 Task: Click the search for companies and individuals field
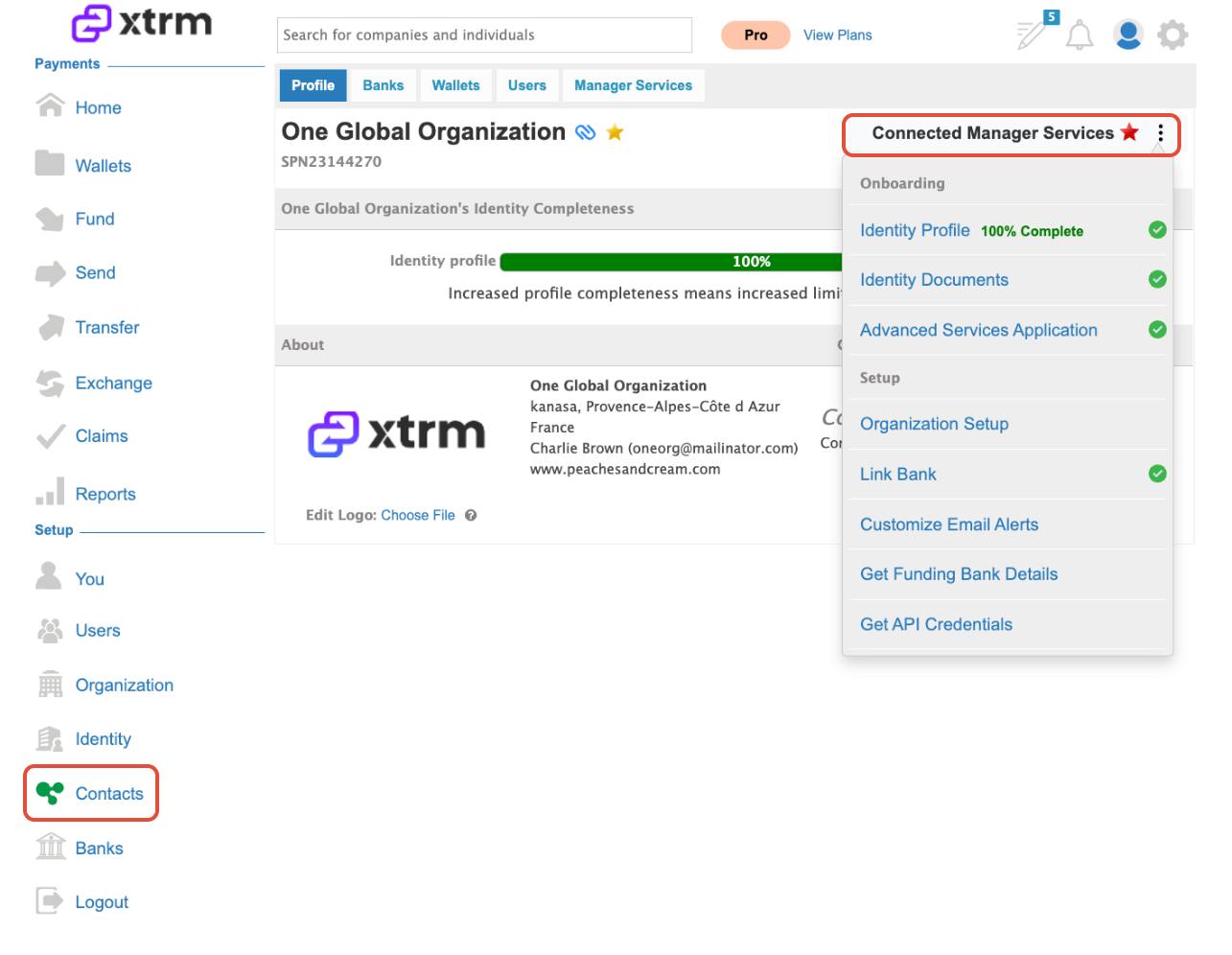(x=484, y=35)
